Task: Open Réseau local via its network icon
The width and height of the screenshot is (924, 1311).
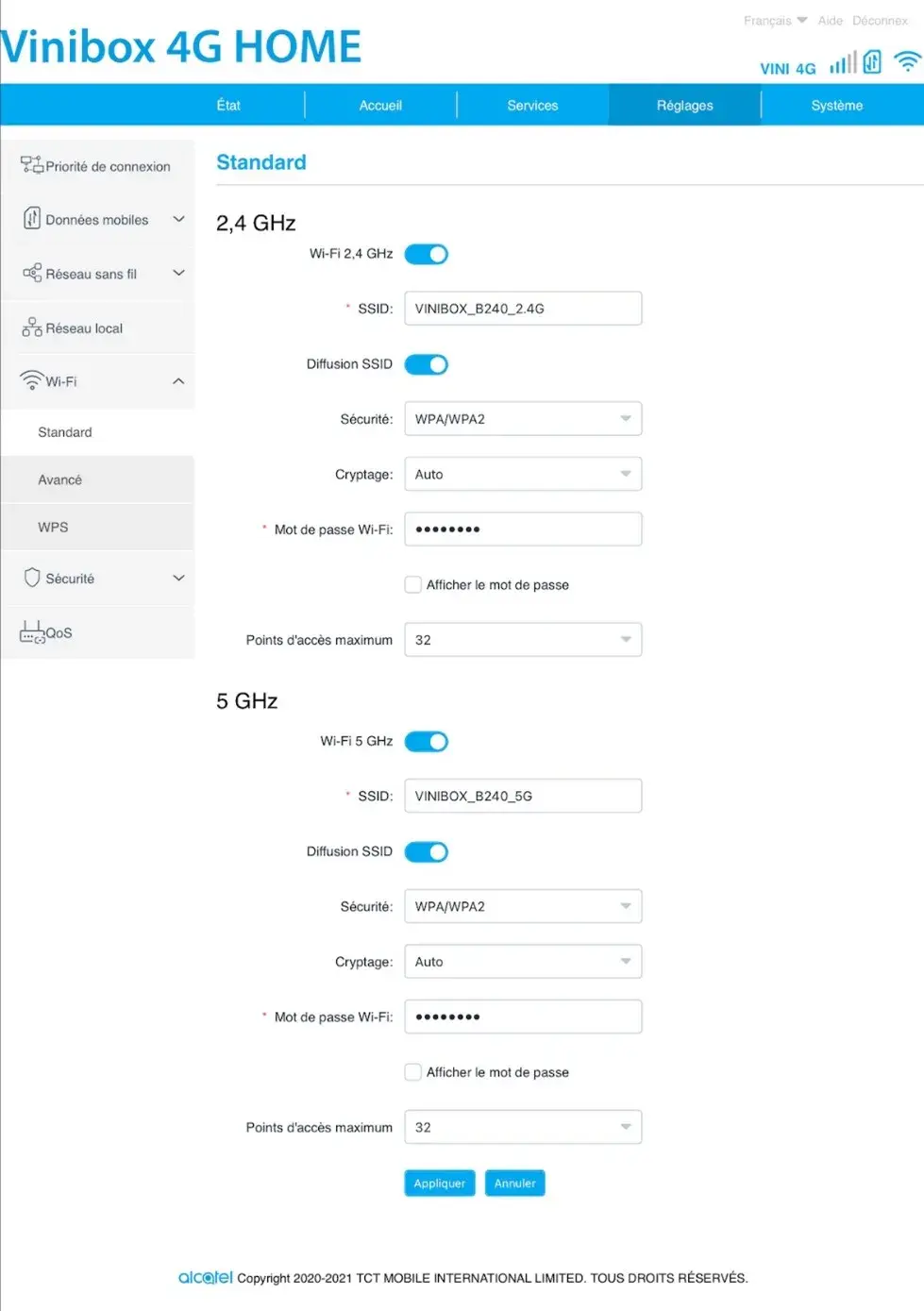Action: [x=32, y=328]
